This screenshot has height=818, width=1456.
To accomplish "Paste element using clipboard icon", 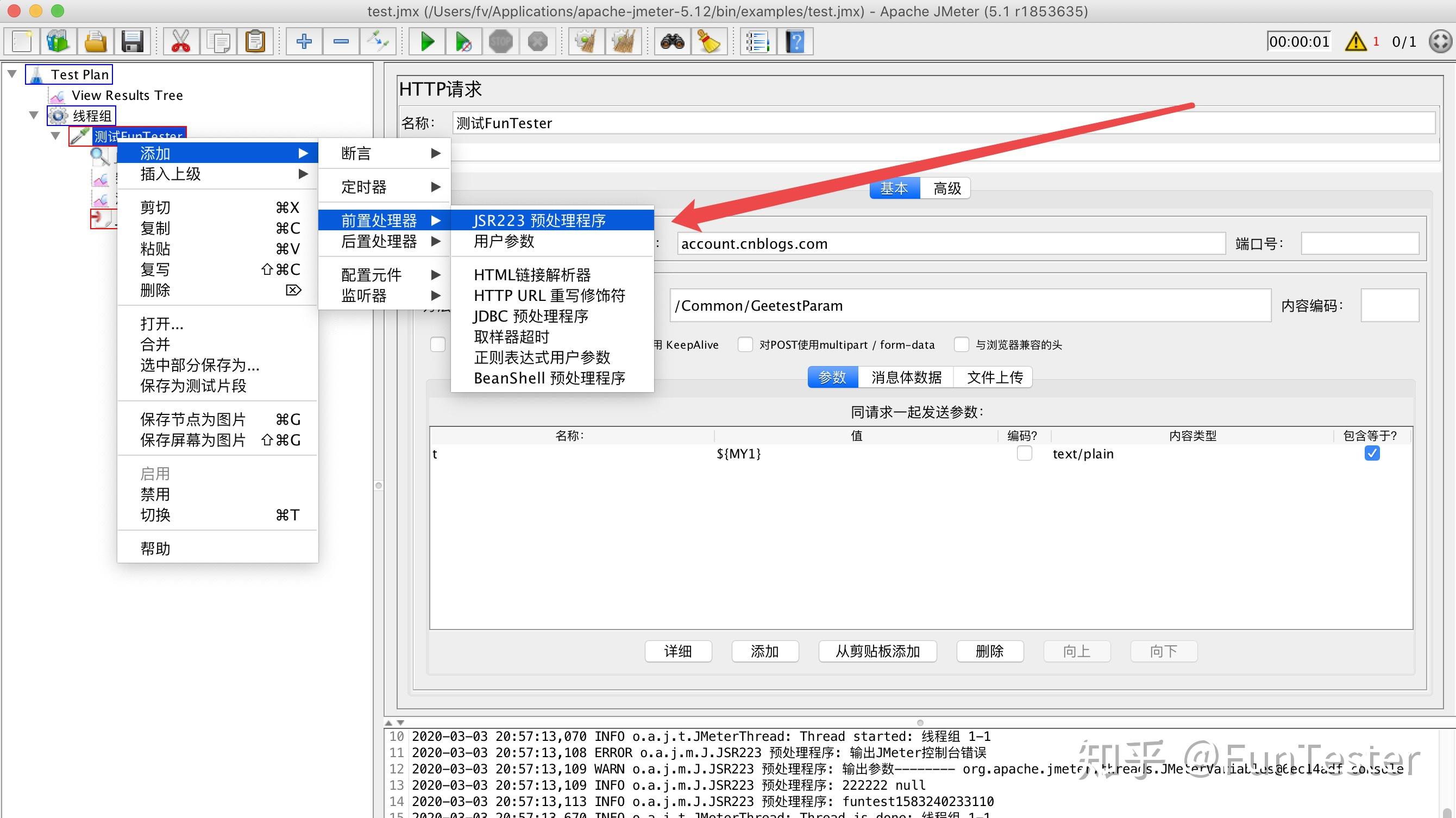I will (255, 41).
